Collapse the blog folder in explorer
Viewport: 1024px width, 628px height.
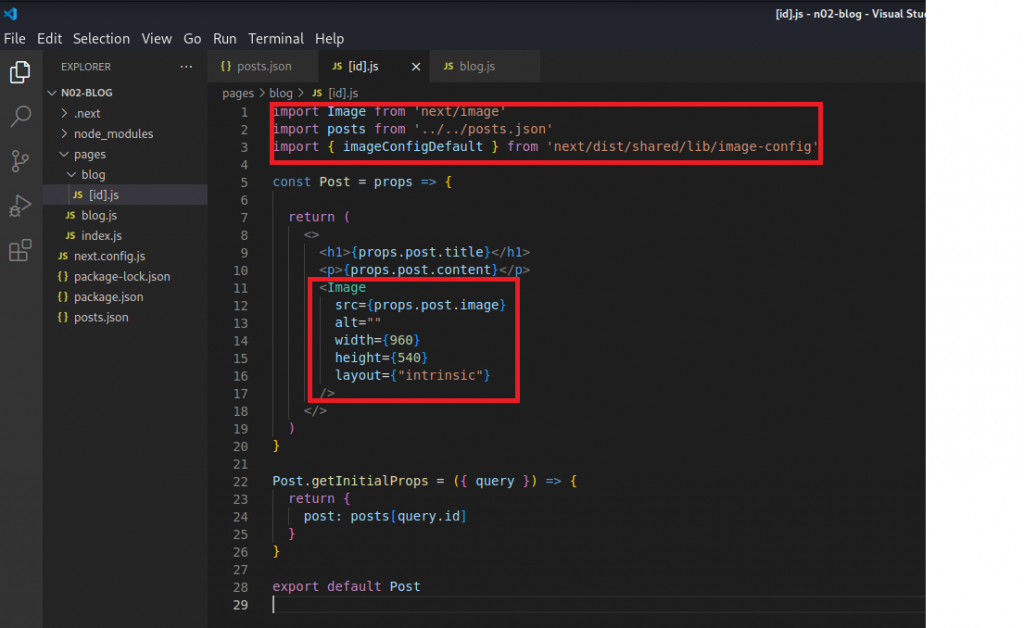coord(93,175)
